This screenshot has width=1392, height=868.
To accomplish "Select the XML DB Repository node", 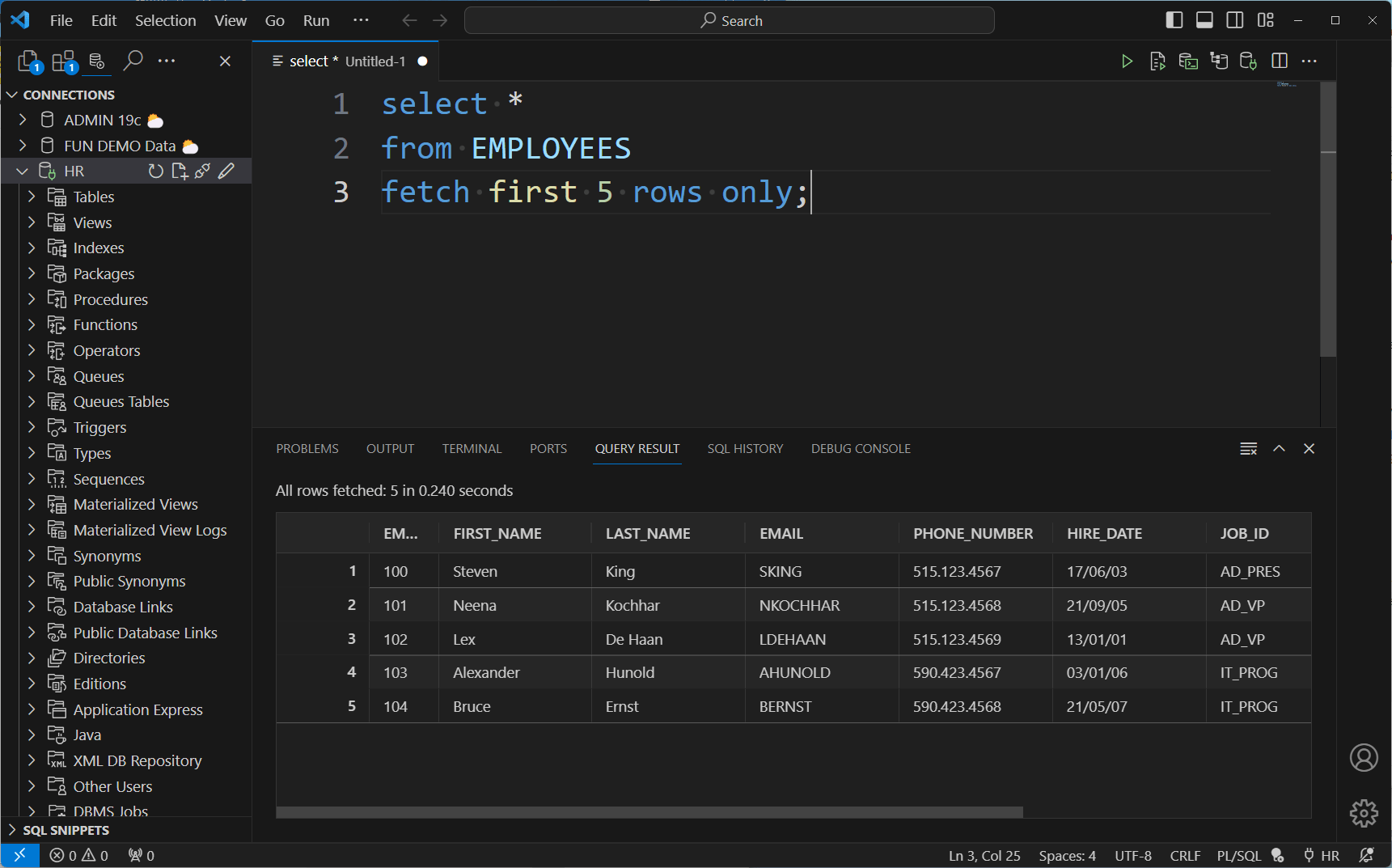I will click(137, 760).
